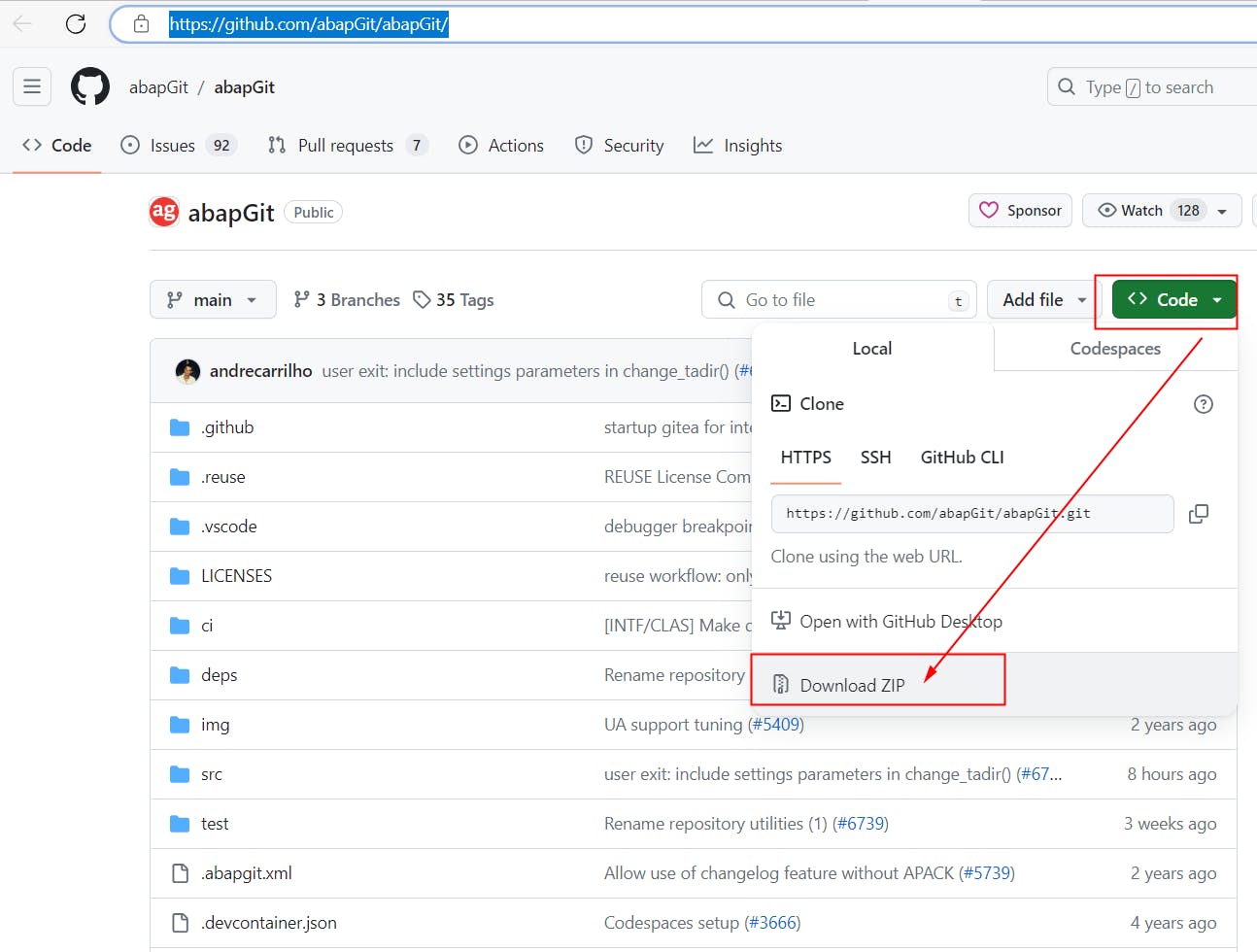Click the copy URL to clipboard icon

(1199, 514)
